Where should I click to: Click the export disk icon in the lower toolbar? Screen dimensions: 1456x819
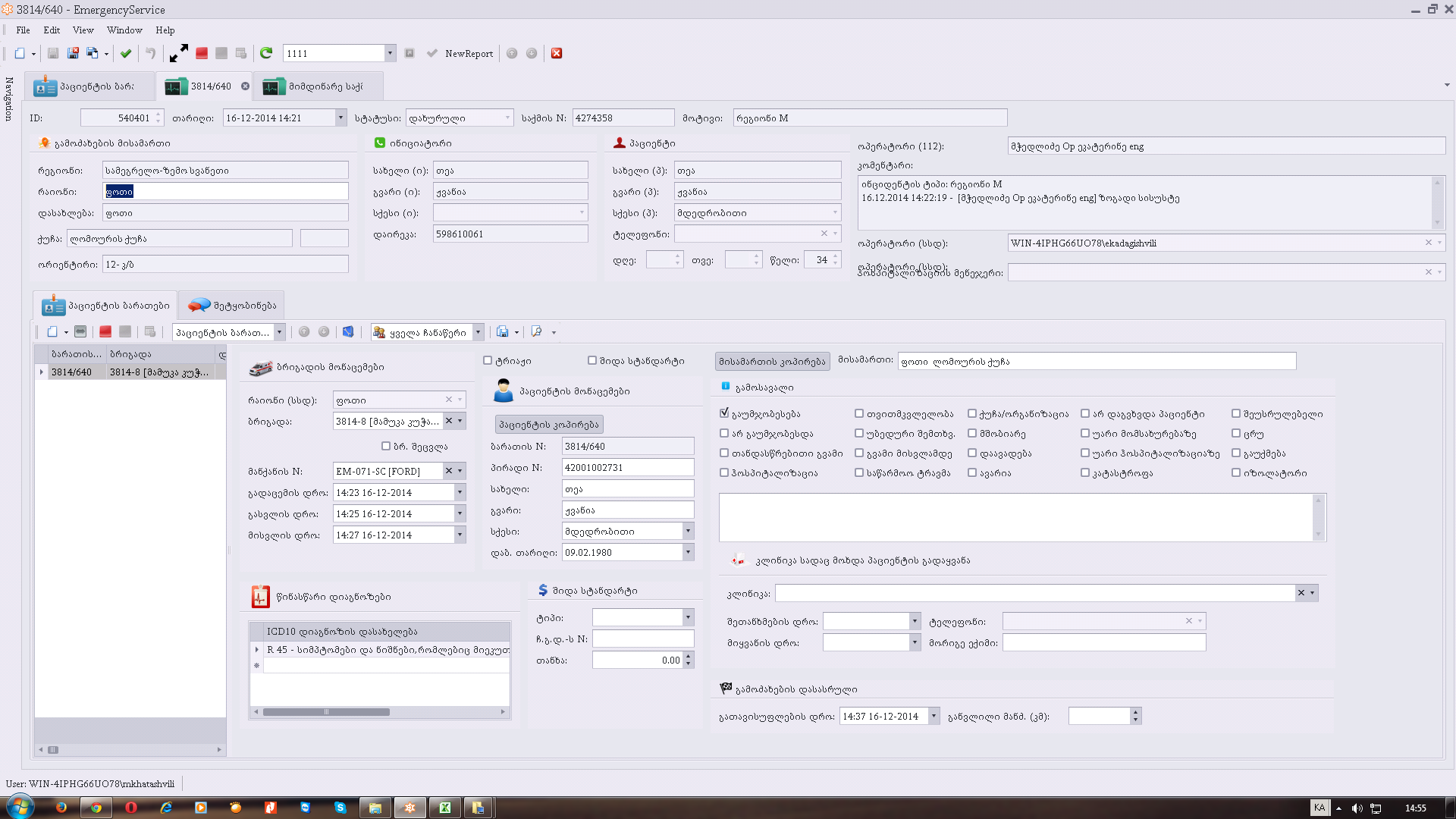tap(502, 332)
